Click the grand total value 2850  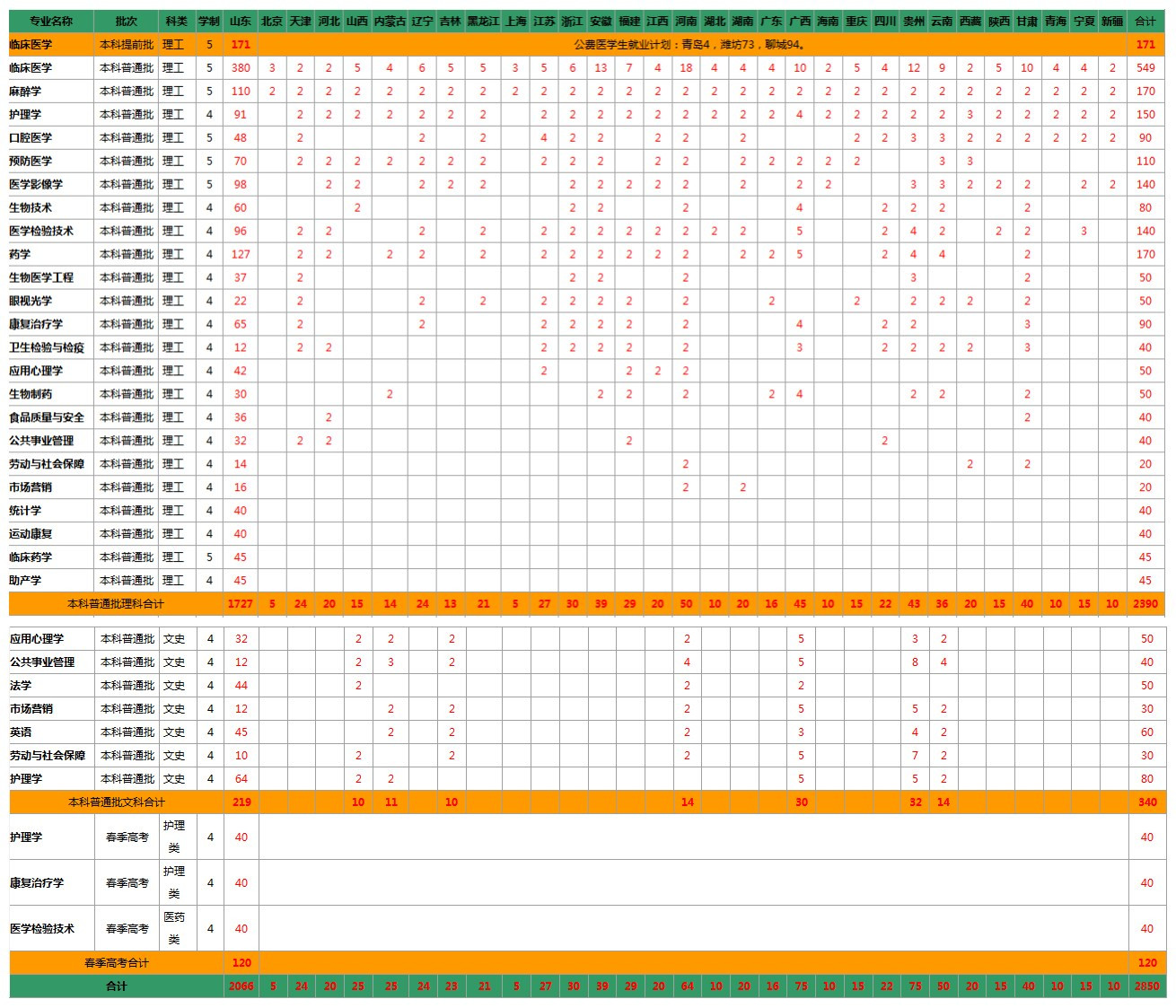pos(1146,986)
